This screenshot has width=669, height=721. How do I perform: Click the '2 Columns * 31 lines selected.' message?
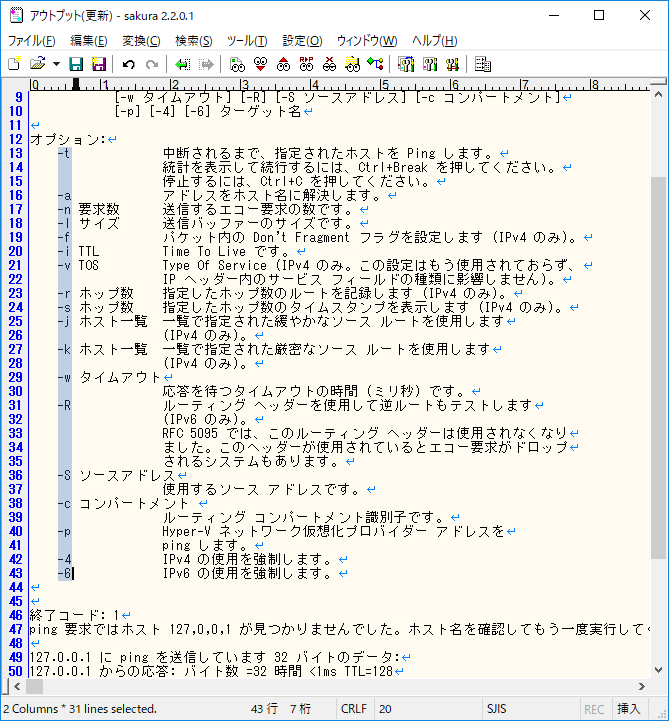point(80,709)
